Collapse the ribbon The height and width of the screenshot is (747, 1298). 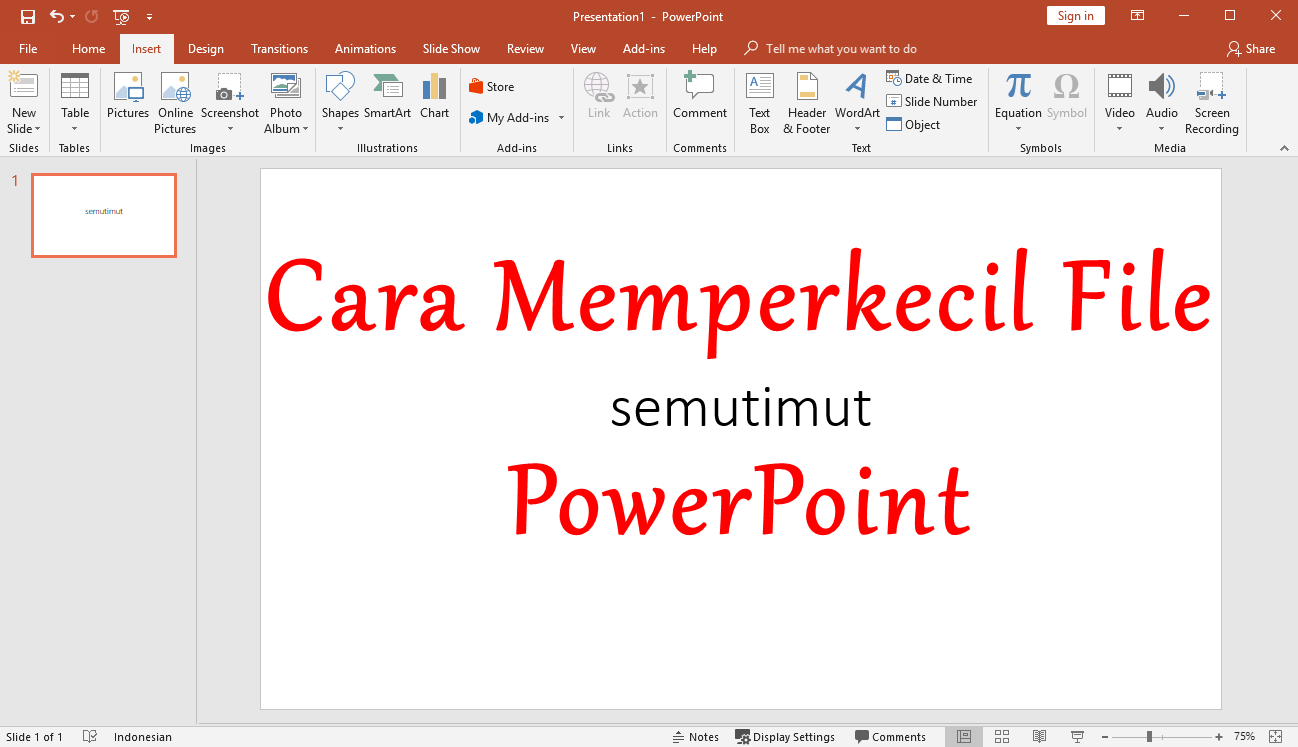pyautogui.click(x=1284, y=148)
